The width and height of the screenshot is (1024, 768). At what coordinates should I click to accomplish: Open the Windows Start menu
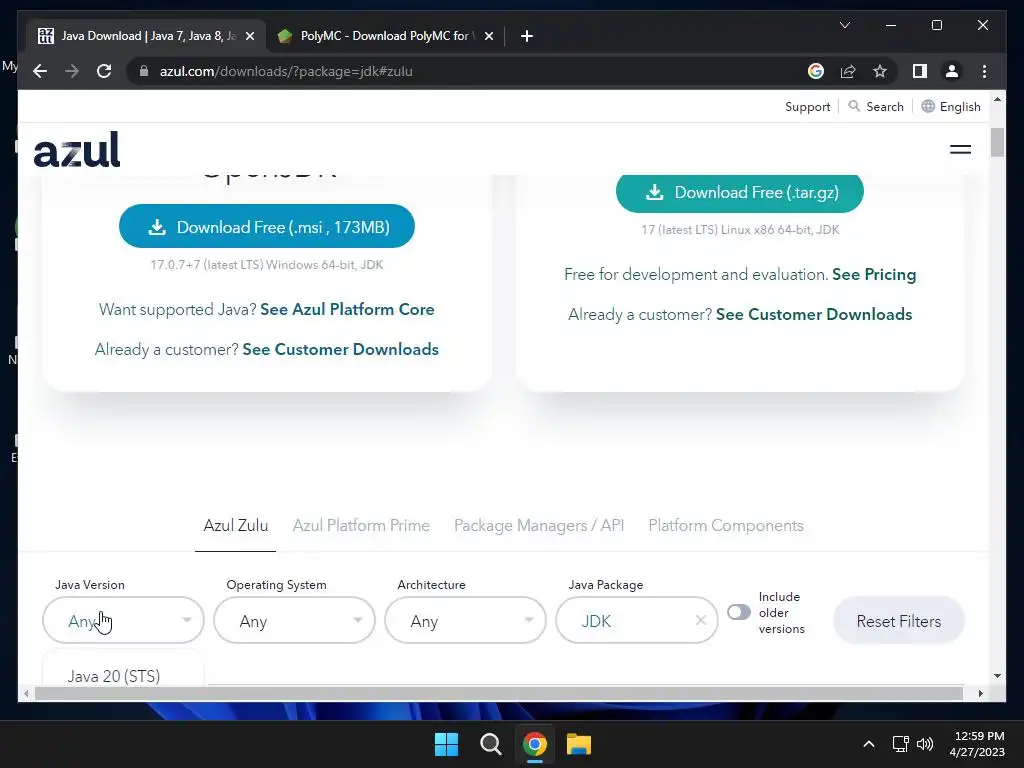coord(447,744)
